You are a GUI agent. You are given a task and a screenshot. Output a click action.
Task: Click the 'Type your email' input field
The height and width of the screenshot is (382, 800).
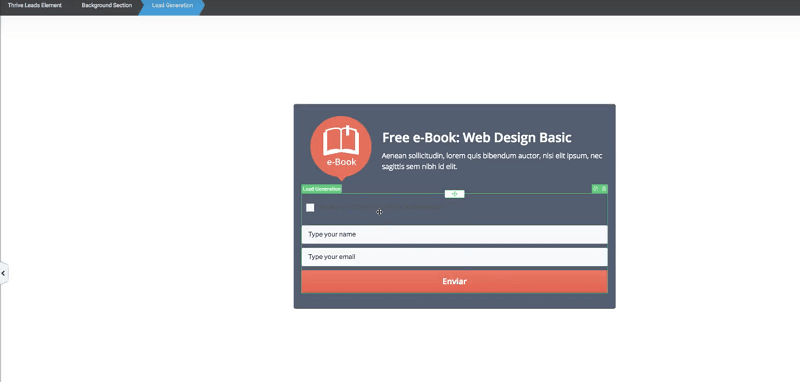point(454,257)
